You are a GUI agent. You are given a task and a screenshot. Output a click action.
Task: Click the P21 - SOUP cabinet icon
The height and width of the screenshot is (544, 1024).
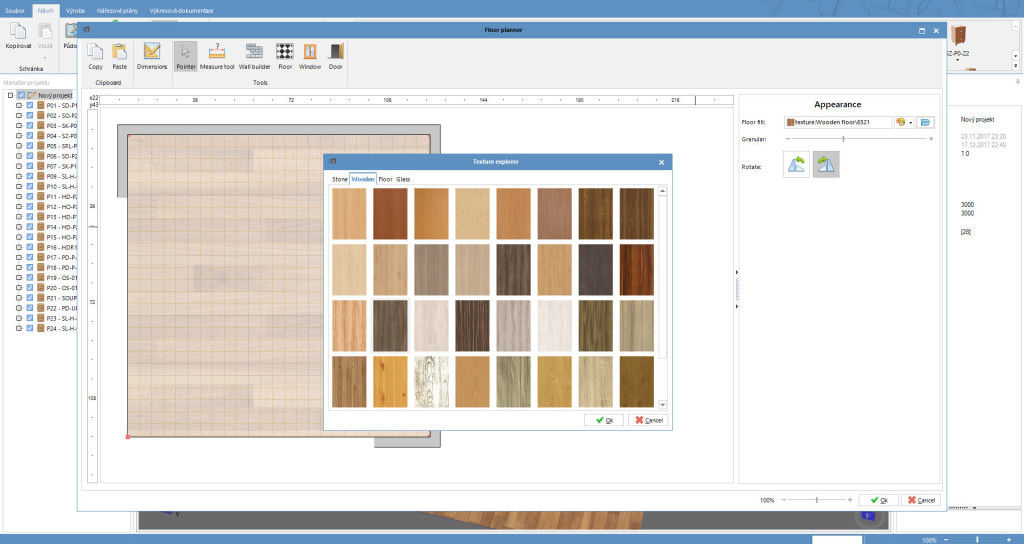tap(40, 298)
